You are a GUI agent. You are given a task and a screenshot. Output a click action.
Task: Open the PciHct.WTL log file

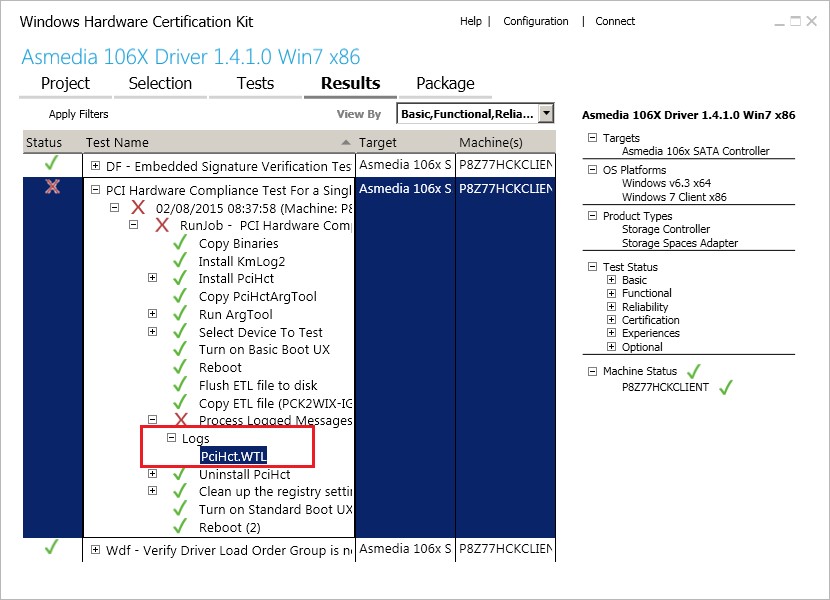click(233, 456)
